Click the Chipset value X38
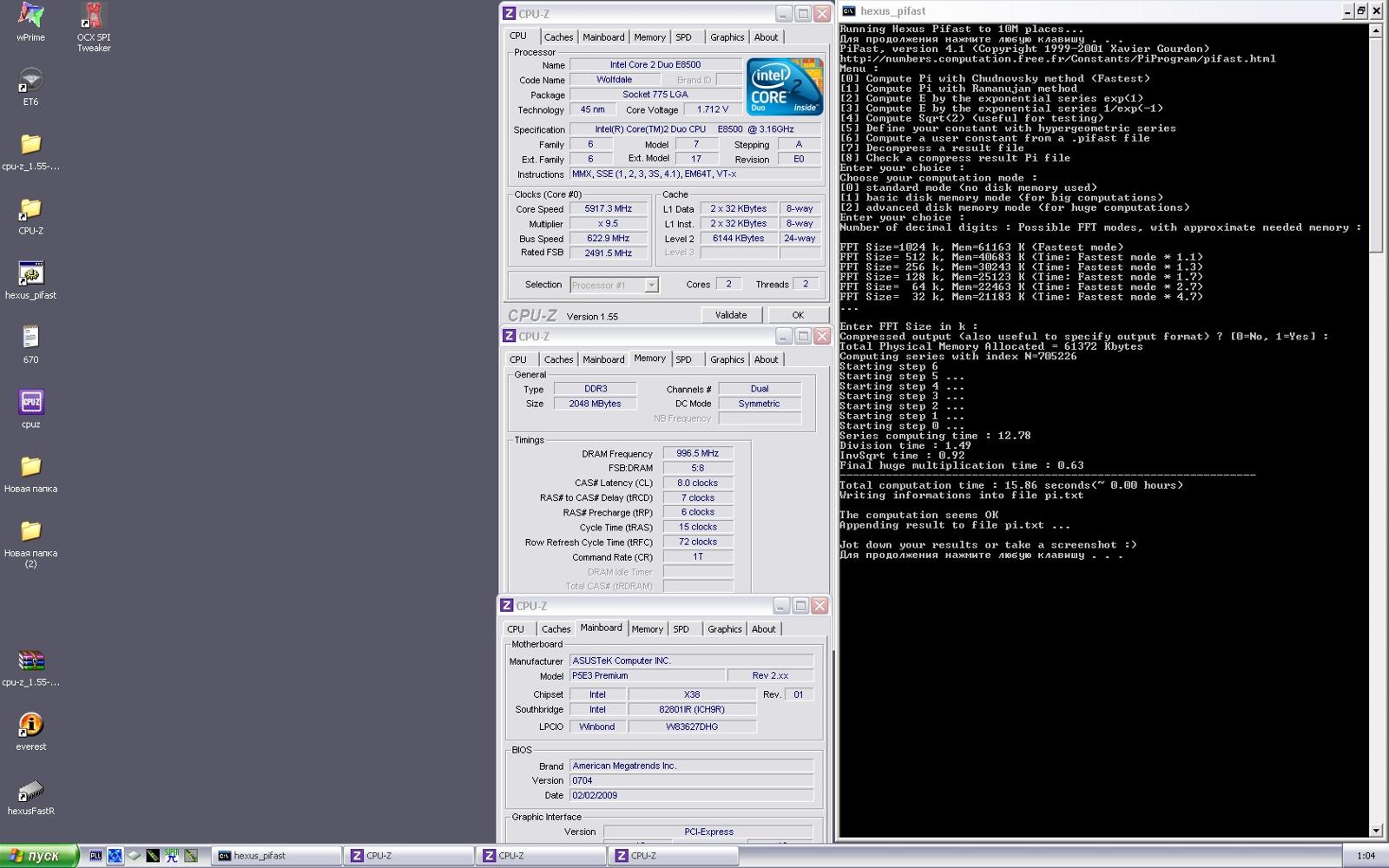The image size is (1389, 868). tap(692, 694)
